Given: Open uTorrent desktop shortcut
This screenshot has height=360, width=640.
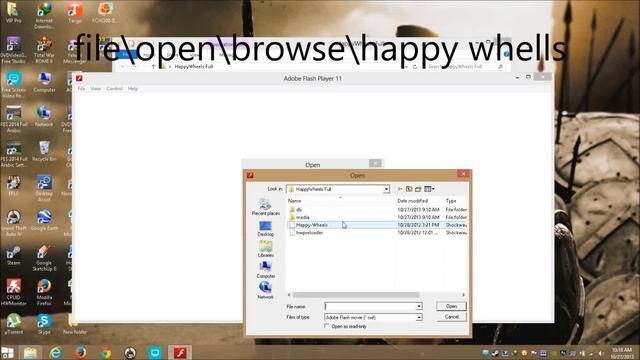Looking at the screenshot, I should coord(13,324).
